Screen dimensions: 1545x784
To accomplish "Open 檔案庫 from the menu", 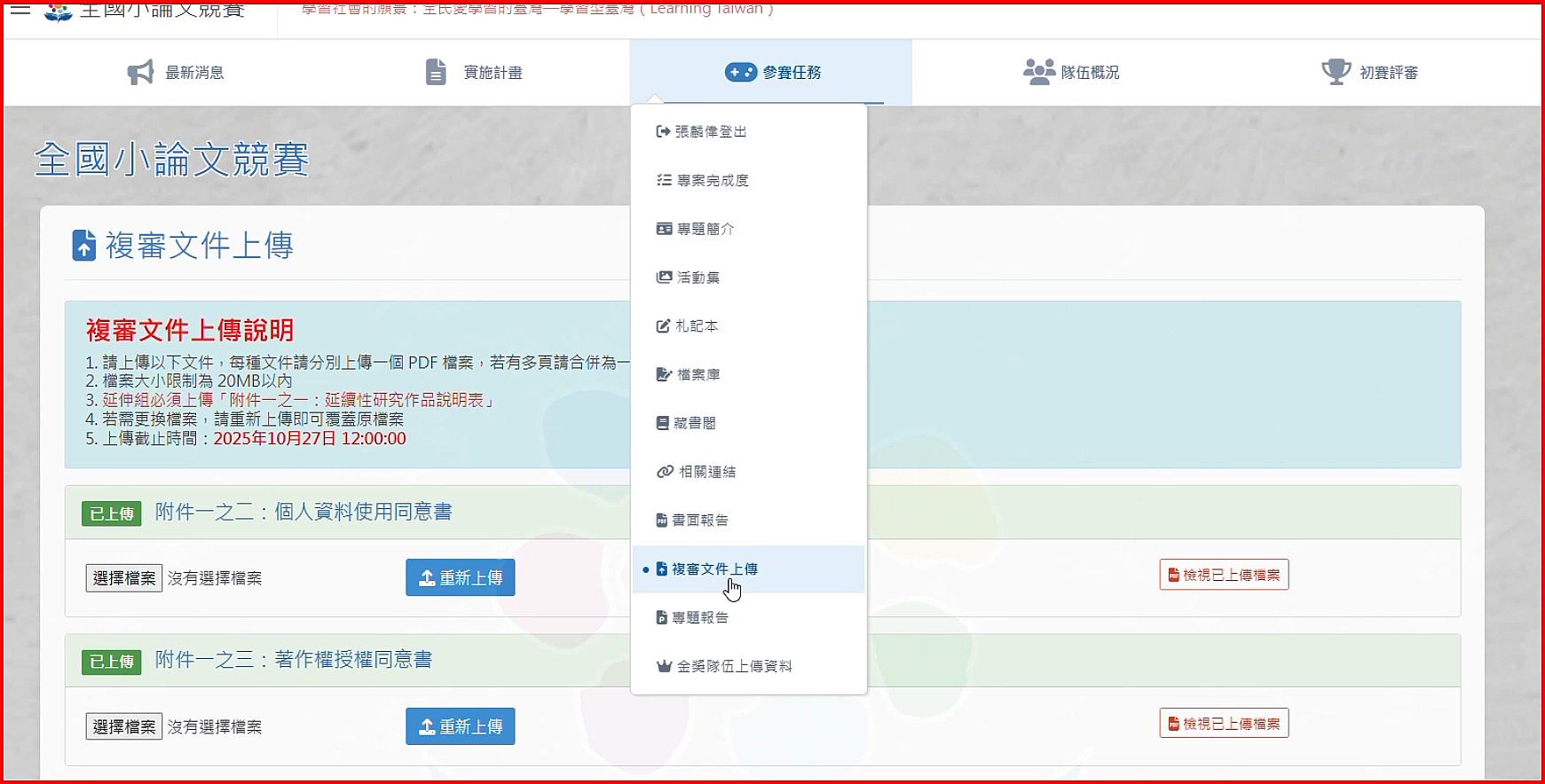I will pyautogui.click(x=698, y=374).
